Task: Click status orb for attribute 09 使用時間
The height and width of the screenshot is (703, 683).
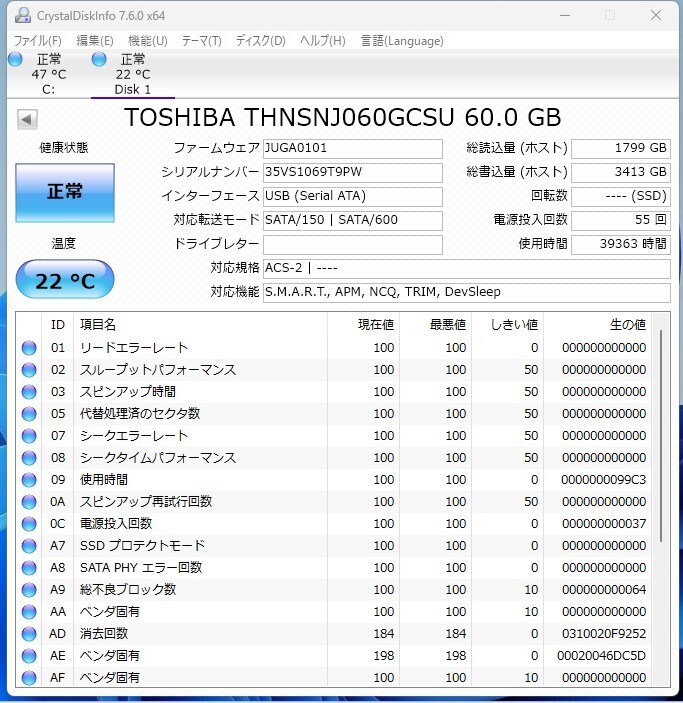Action: [29, 480]
